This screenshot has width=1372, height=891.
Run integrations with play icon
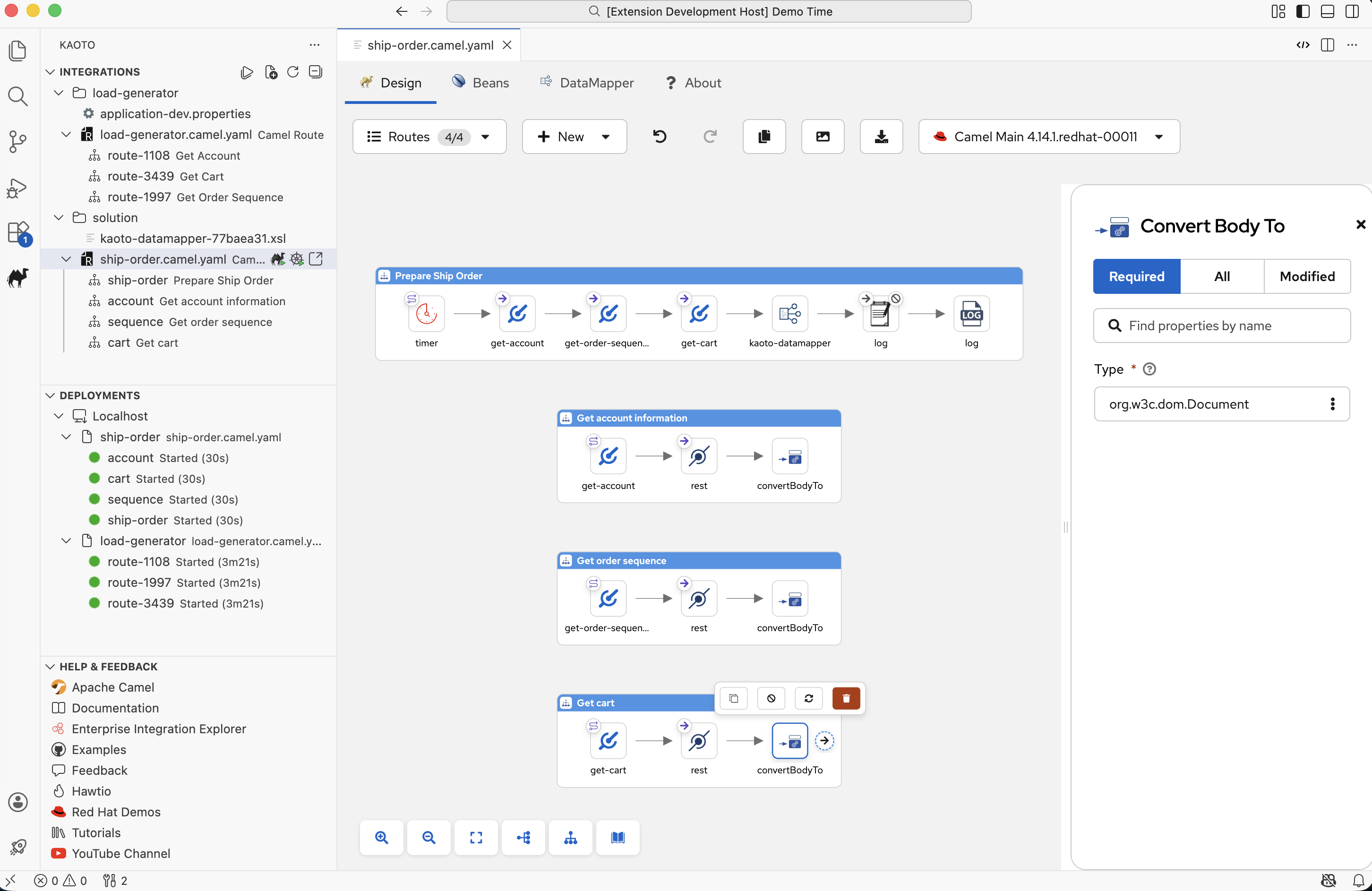[x=247, y=72]
